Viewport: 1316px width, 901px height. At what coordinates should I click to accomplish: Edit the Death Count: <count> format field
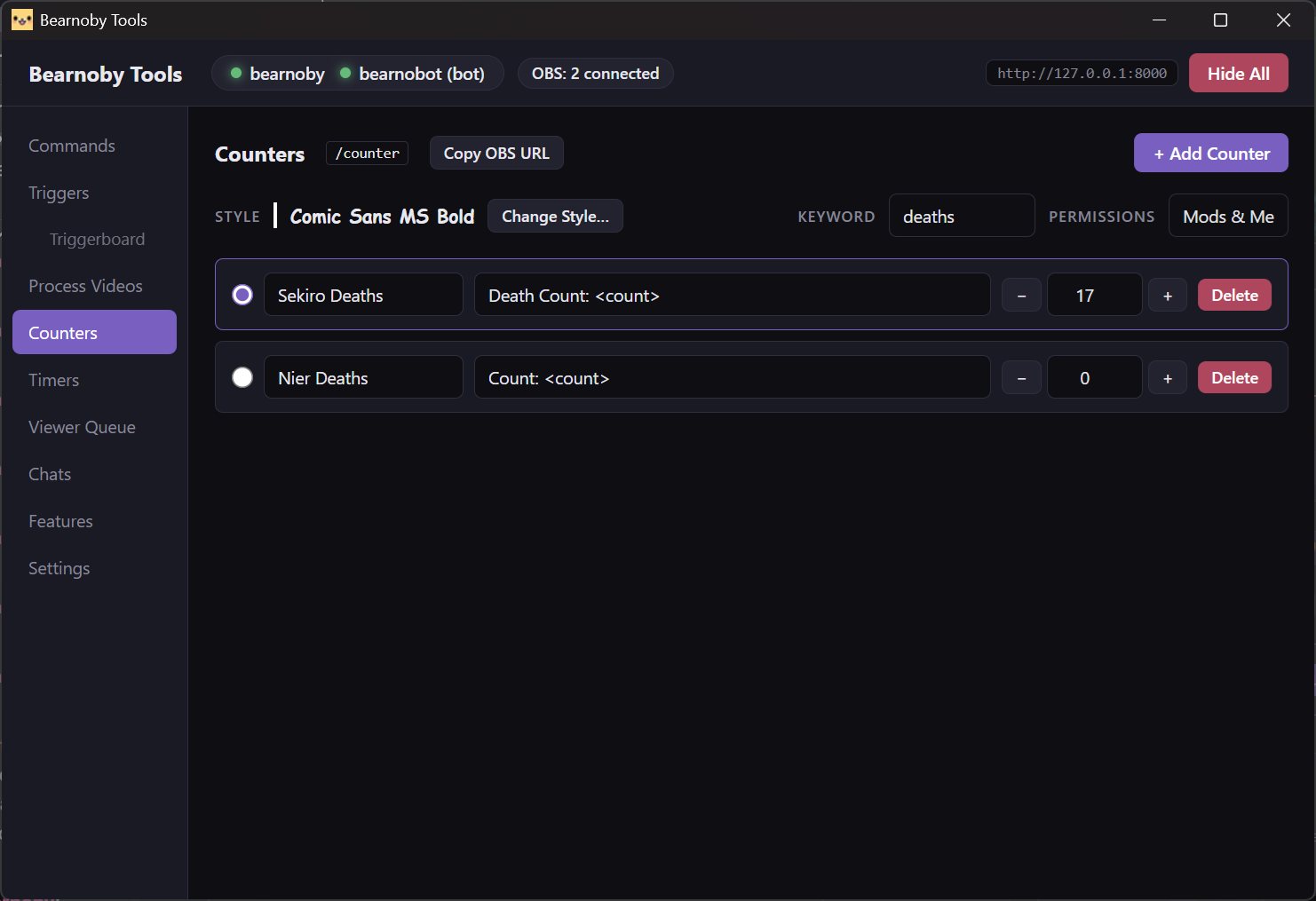pyautogui.click(x=732, y=295)
